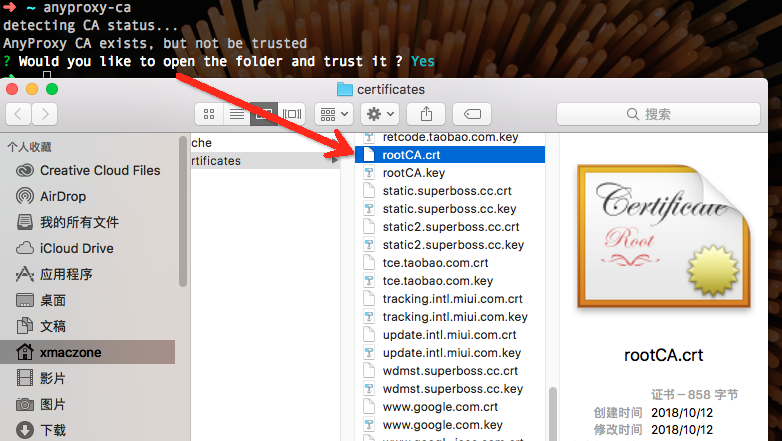Select tracking.intl.miui.com.crt file
Screen dimensions: 782x441
(450, 298)
